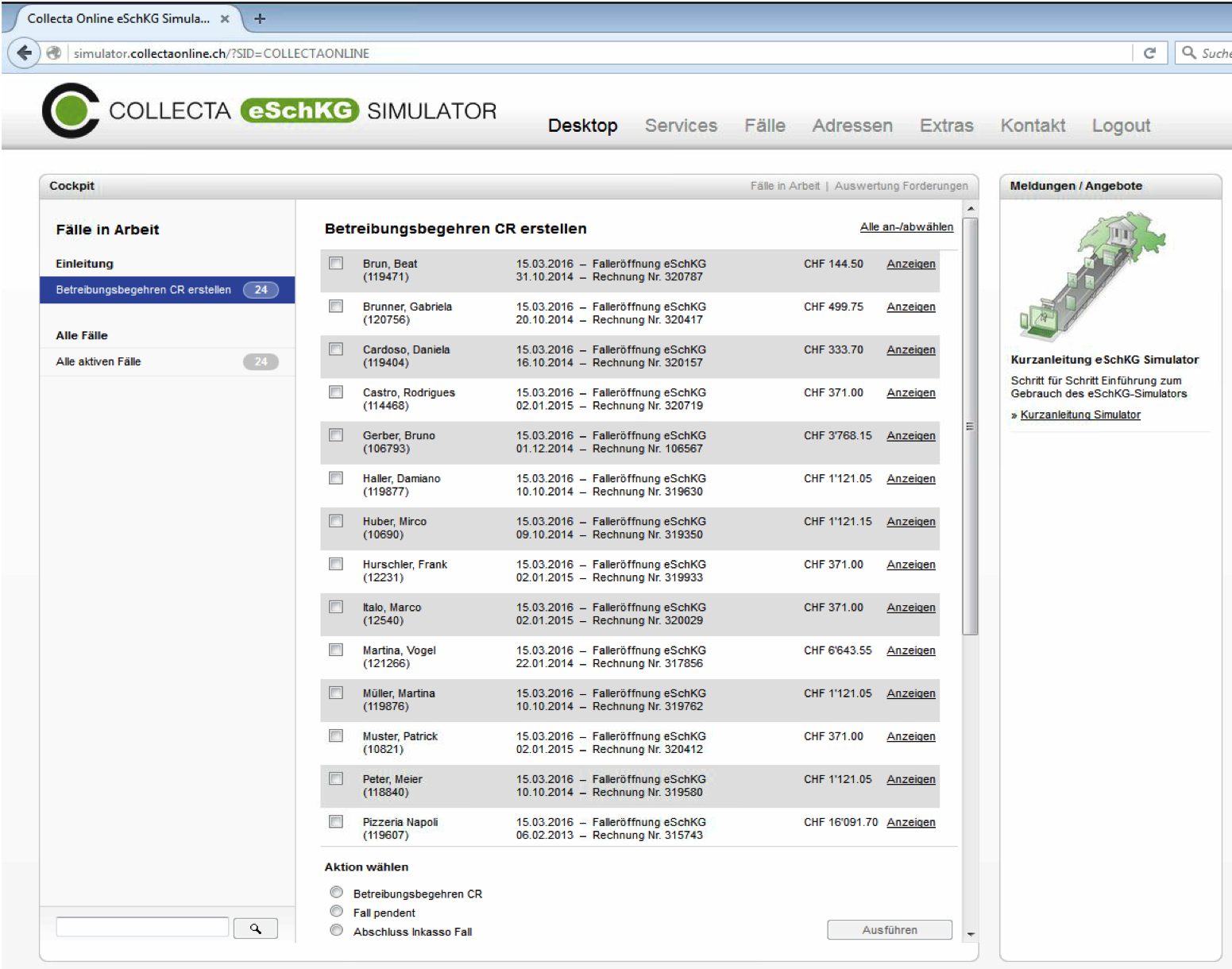Open the Services menu

point(681,125)
